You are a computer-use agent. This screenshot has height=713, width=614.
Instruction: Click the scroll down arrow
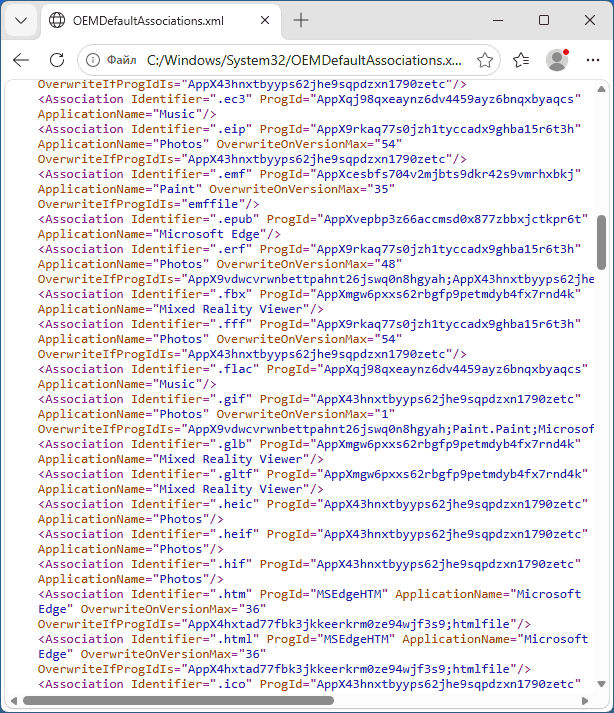tap(601, 684)
